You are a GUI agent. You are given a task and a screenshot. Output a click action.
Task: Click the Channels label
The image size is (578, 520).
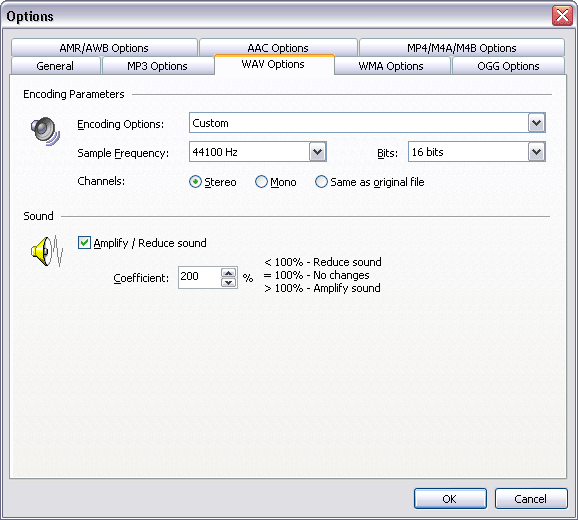[101, 181]
